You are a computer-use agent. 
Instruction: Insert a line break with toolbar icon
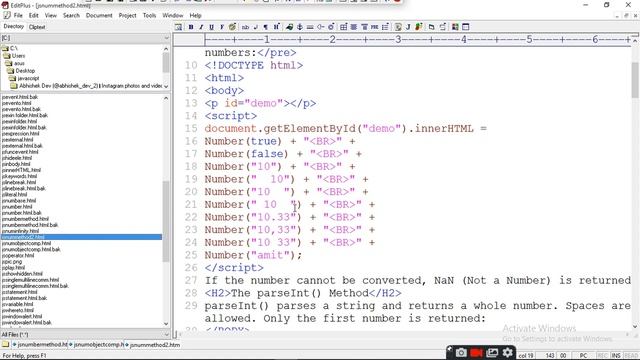[256, 27]
